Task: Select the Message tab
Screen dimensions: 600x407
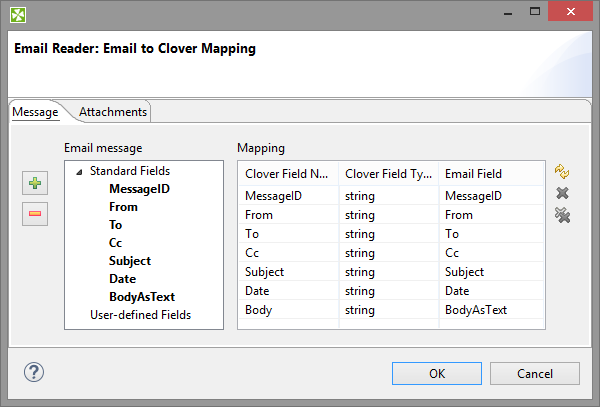Action: click(35, 112)
